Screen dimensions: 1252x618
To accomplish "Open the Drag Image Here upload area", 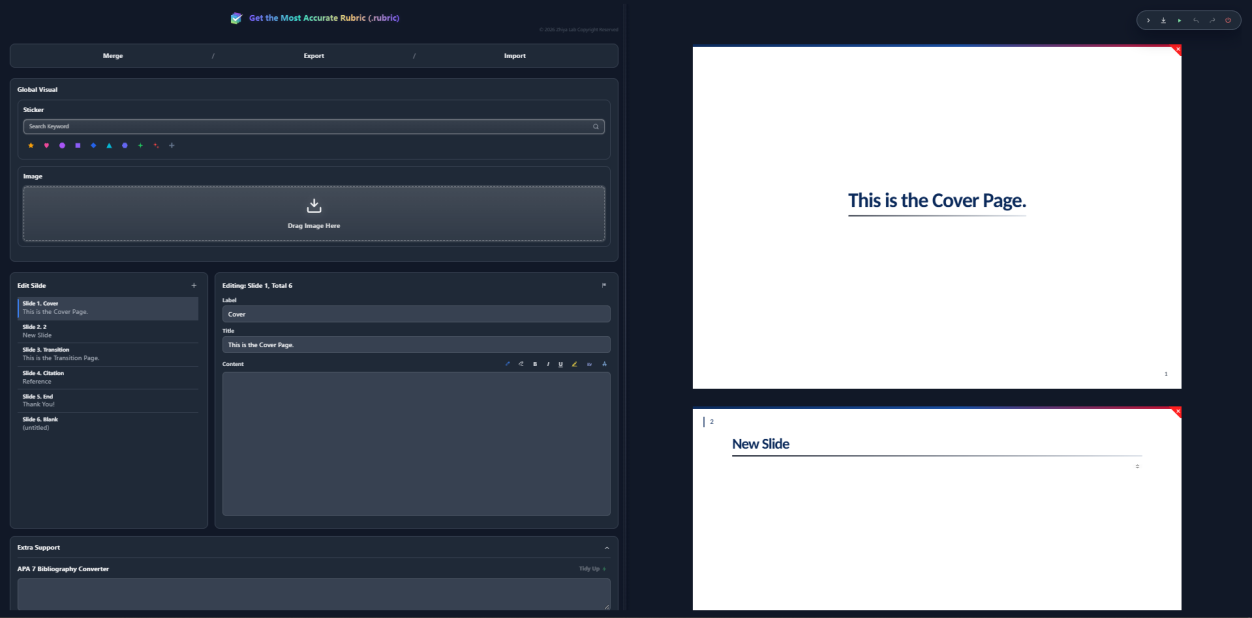I will [314, 213].
